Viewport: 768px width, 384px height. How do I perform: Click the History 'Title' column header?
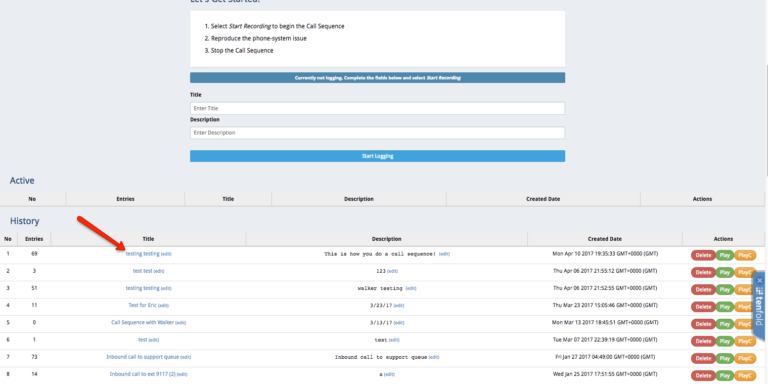[x=148, y=239]
